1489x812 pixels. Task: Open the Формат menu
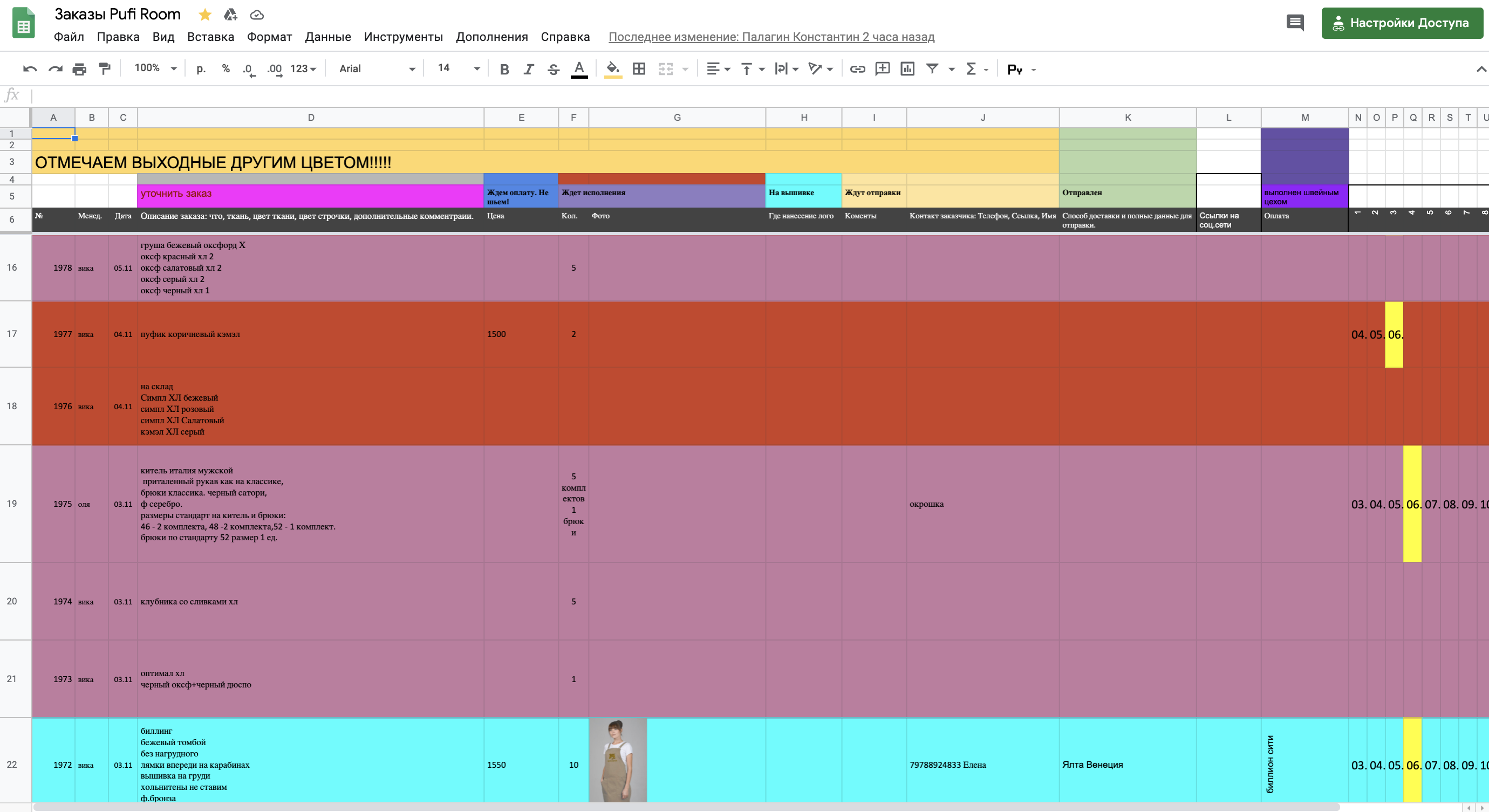click(269, 36)
